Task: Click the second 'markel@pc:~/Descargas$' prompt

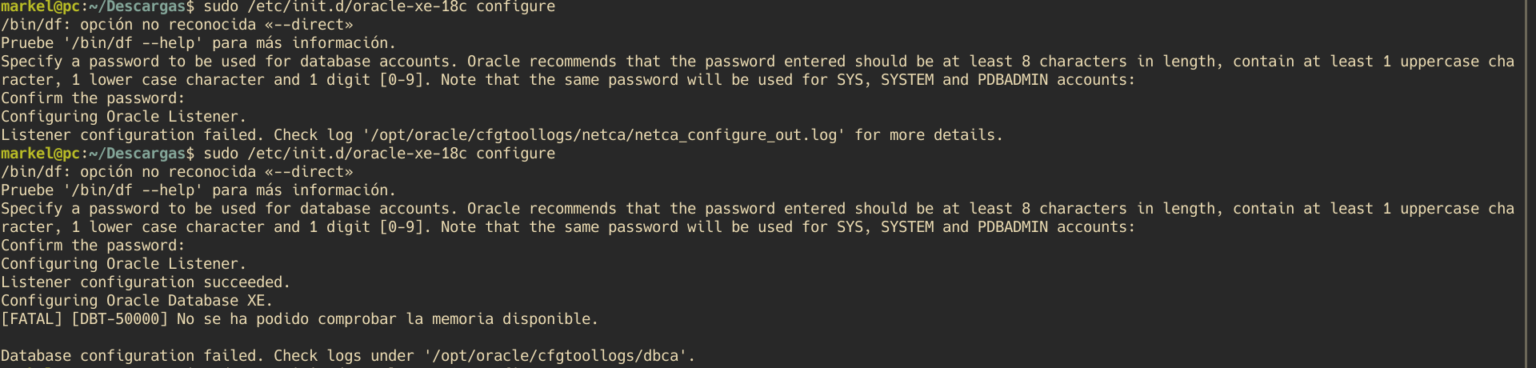Action: tap(97, 153)
